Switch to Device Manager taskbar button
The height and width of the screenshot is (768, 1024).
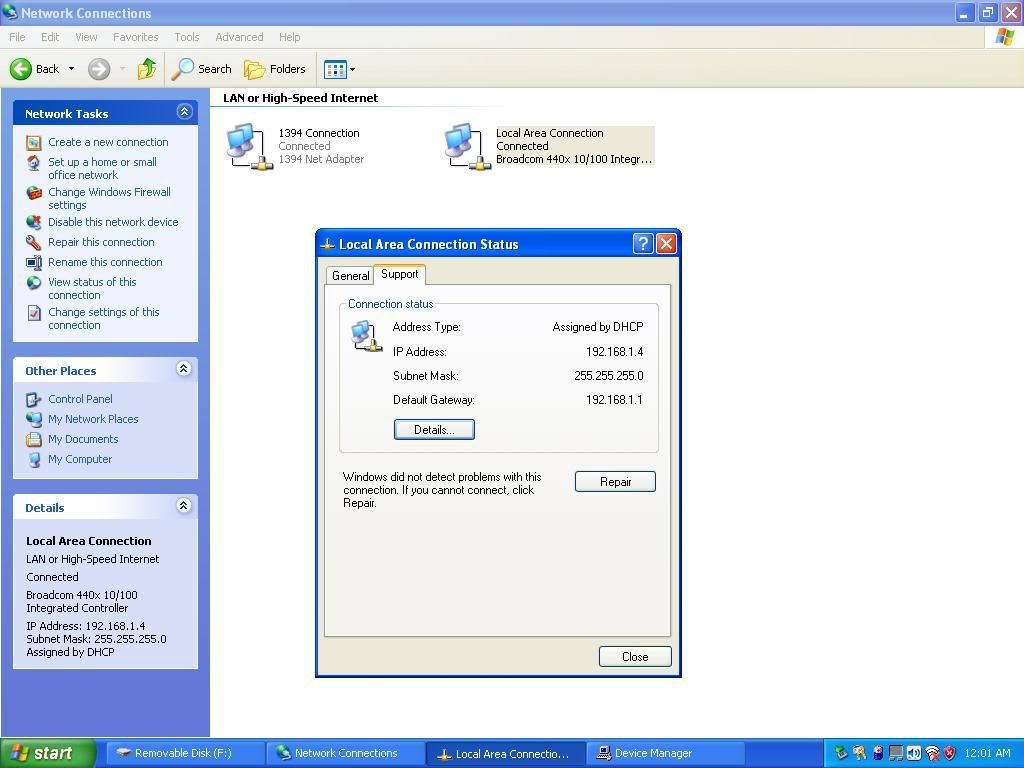click(x=666, y=754)
